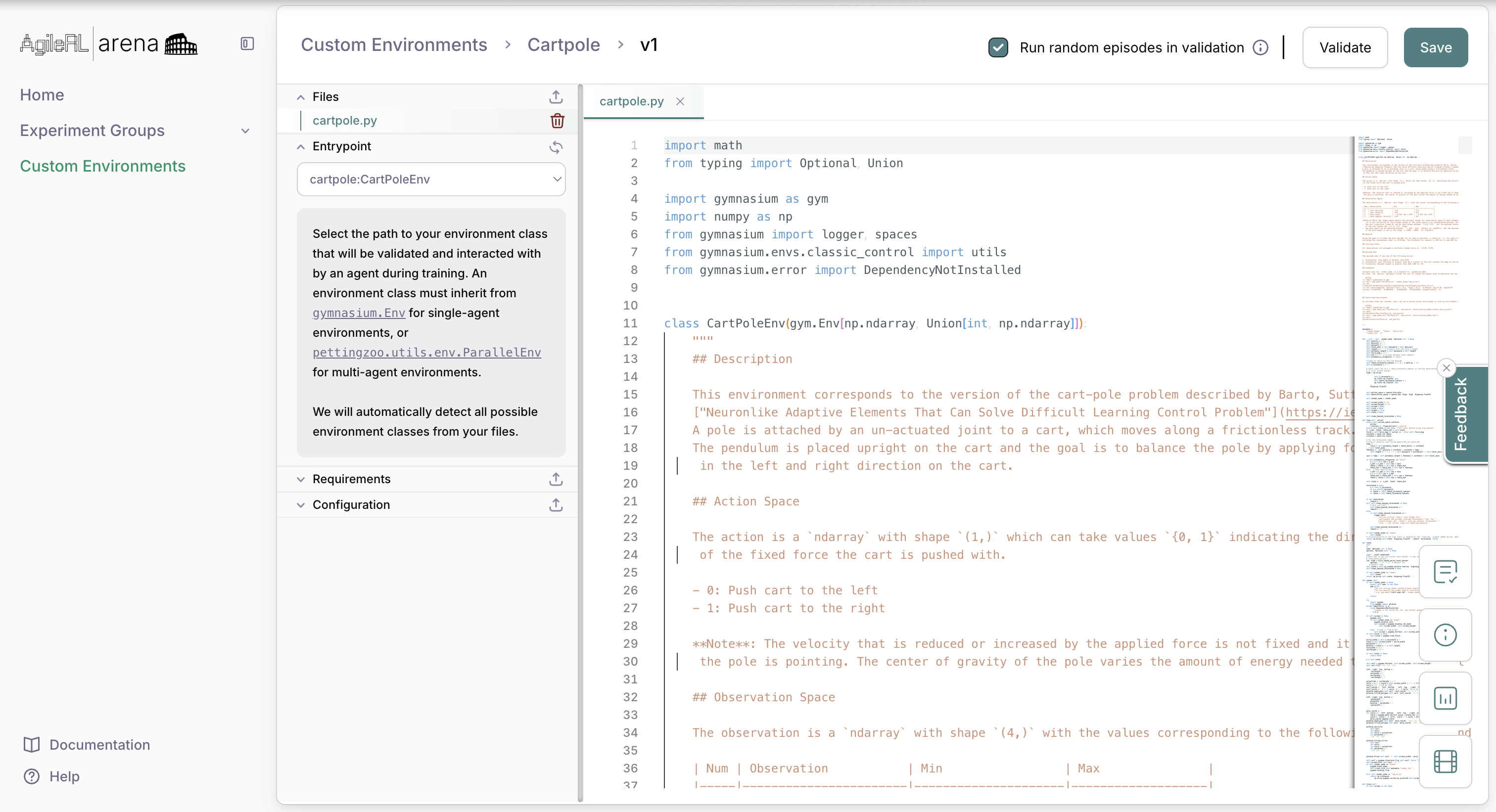Select the cartpole.py editor tab
The image size is (1496, 812).
click(631, 101)
